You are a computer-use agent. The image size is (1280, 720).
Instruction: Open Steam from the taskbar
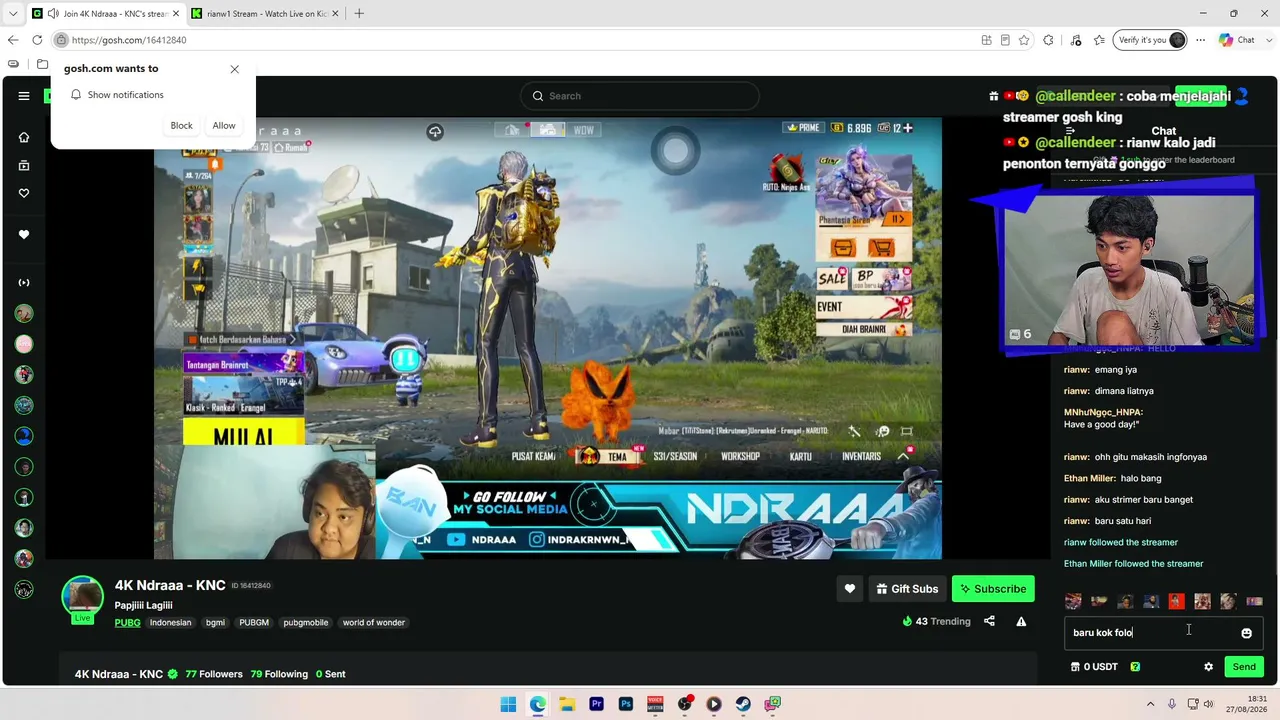(x=743, y=704)
